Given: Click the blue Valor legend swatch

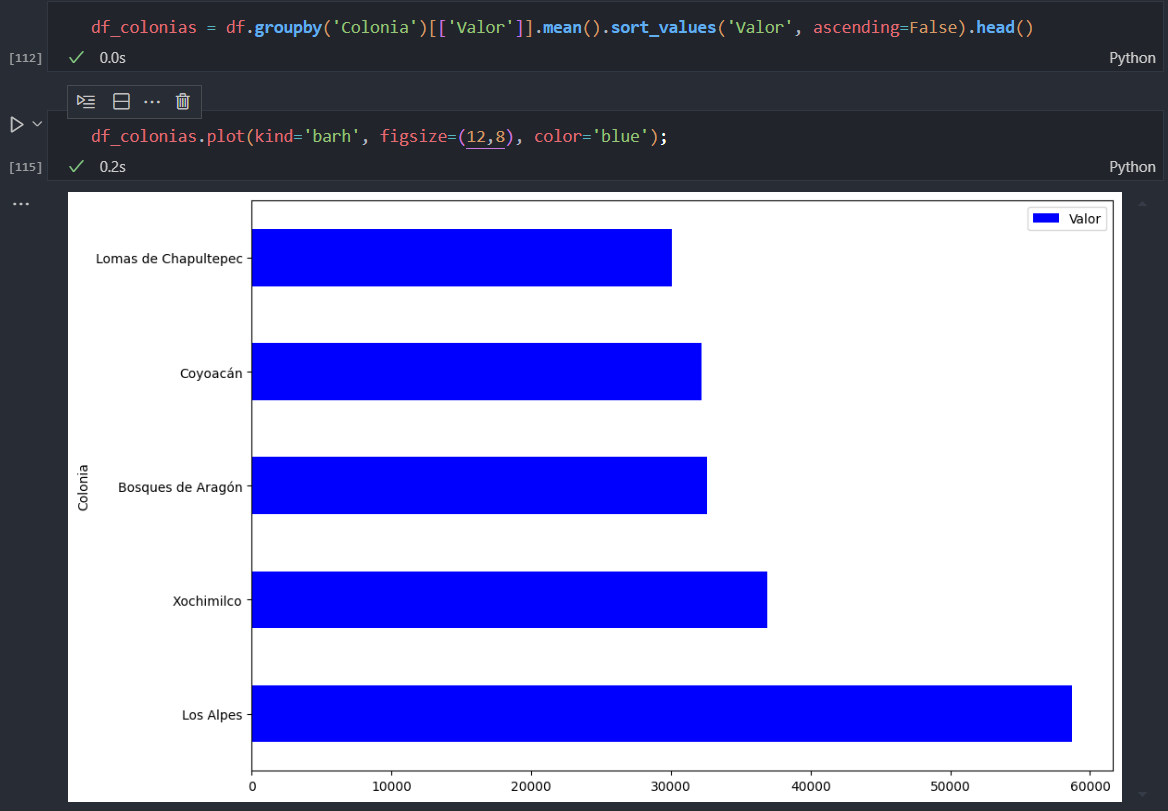Looking at the screenshot, I should click(x=1046, y=218).
